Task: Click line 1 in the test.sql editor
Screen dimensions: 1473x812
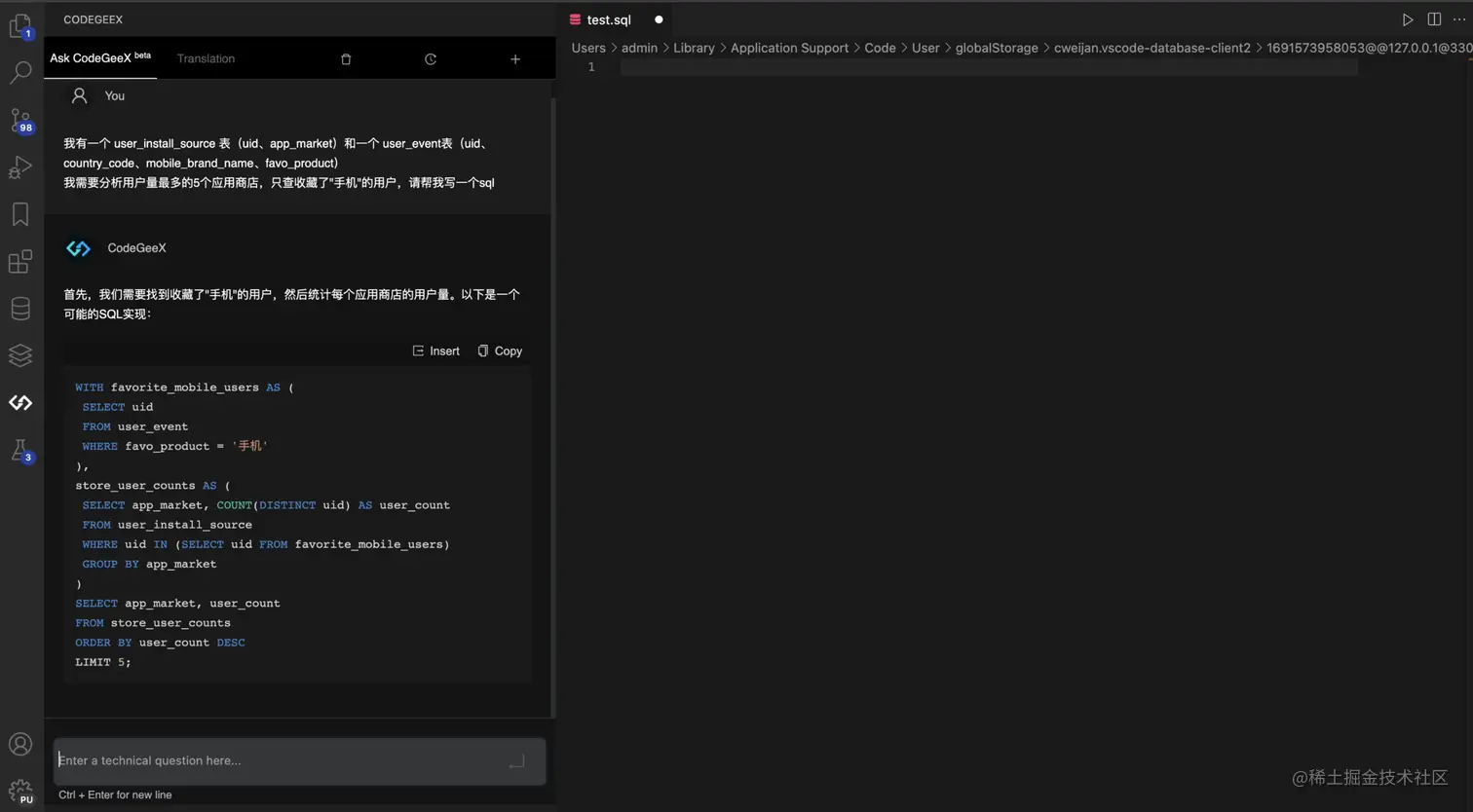Action: (x=989, y=67)
